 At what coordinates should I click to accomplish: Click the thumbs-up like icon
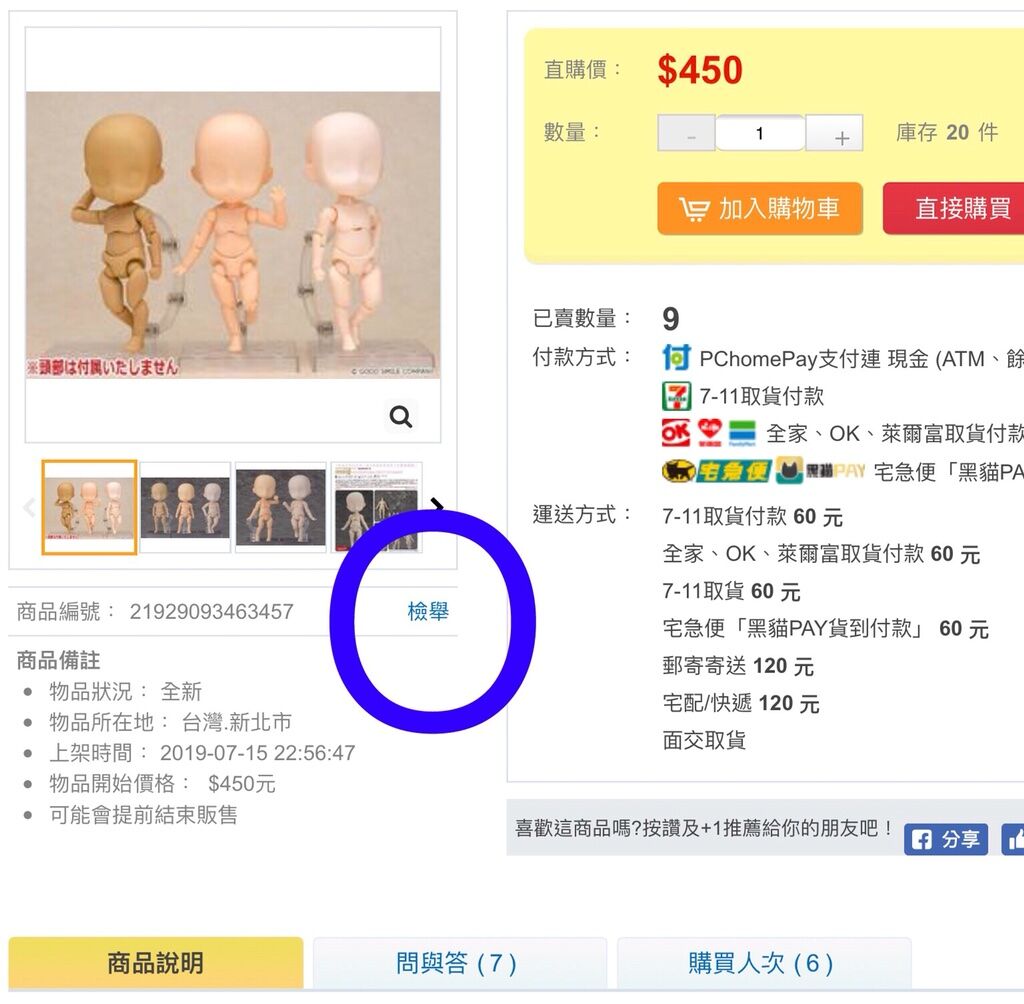coord(1014,839)
